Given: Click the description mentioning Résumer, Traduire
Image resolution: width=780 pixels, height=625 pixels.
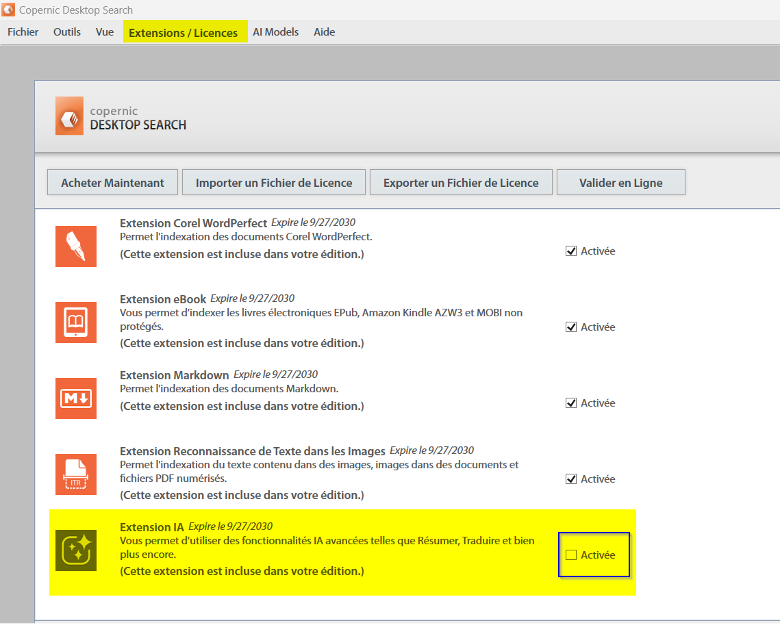Looking at the screenshot, I should 327,547.
